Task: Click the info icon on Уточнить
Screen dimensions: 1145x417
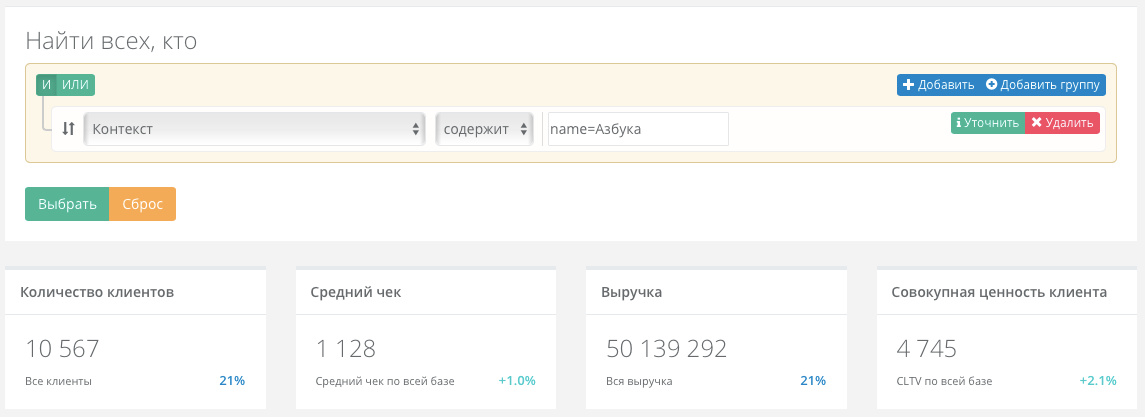Action: (x=958, y=123)
